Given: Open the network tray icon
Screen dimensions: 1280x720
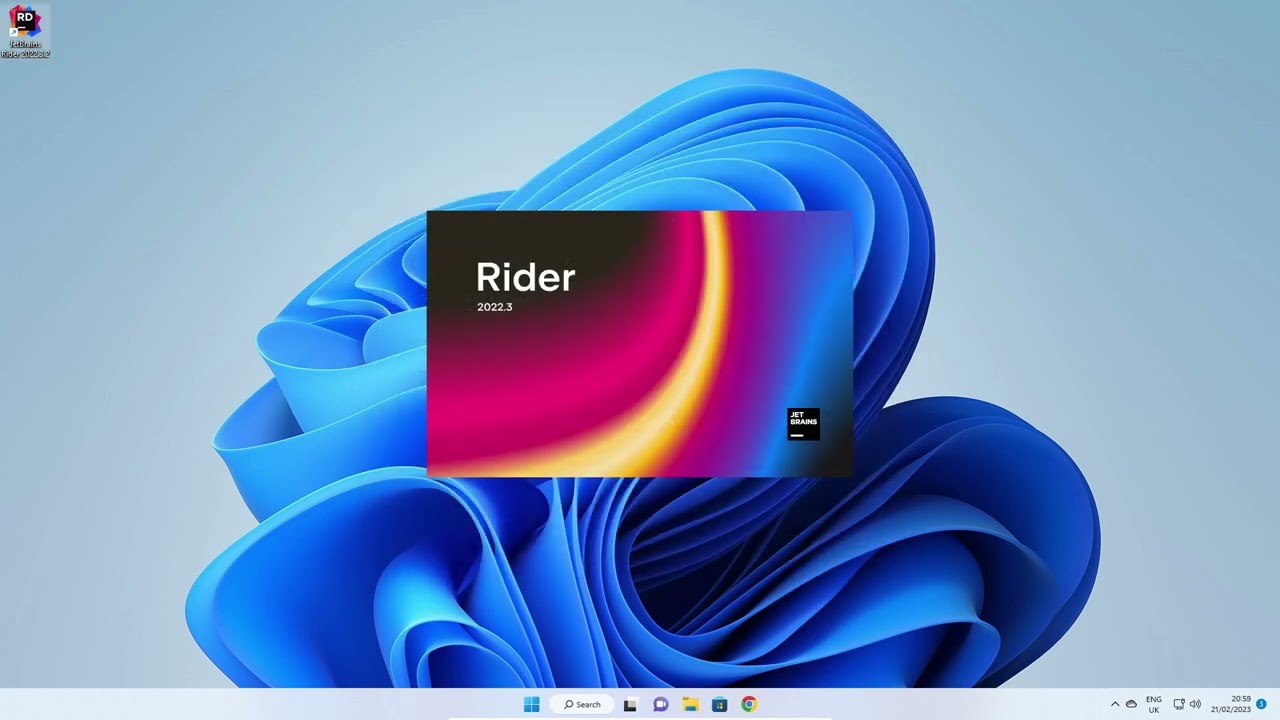Looking at the screenshot, I should point(1179,704).
